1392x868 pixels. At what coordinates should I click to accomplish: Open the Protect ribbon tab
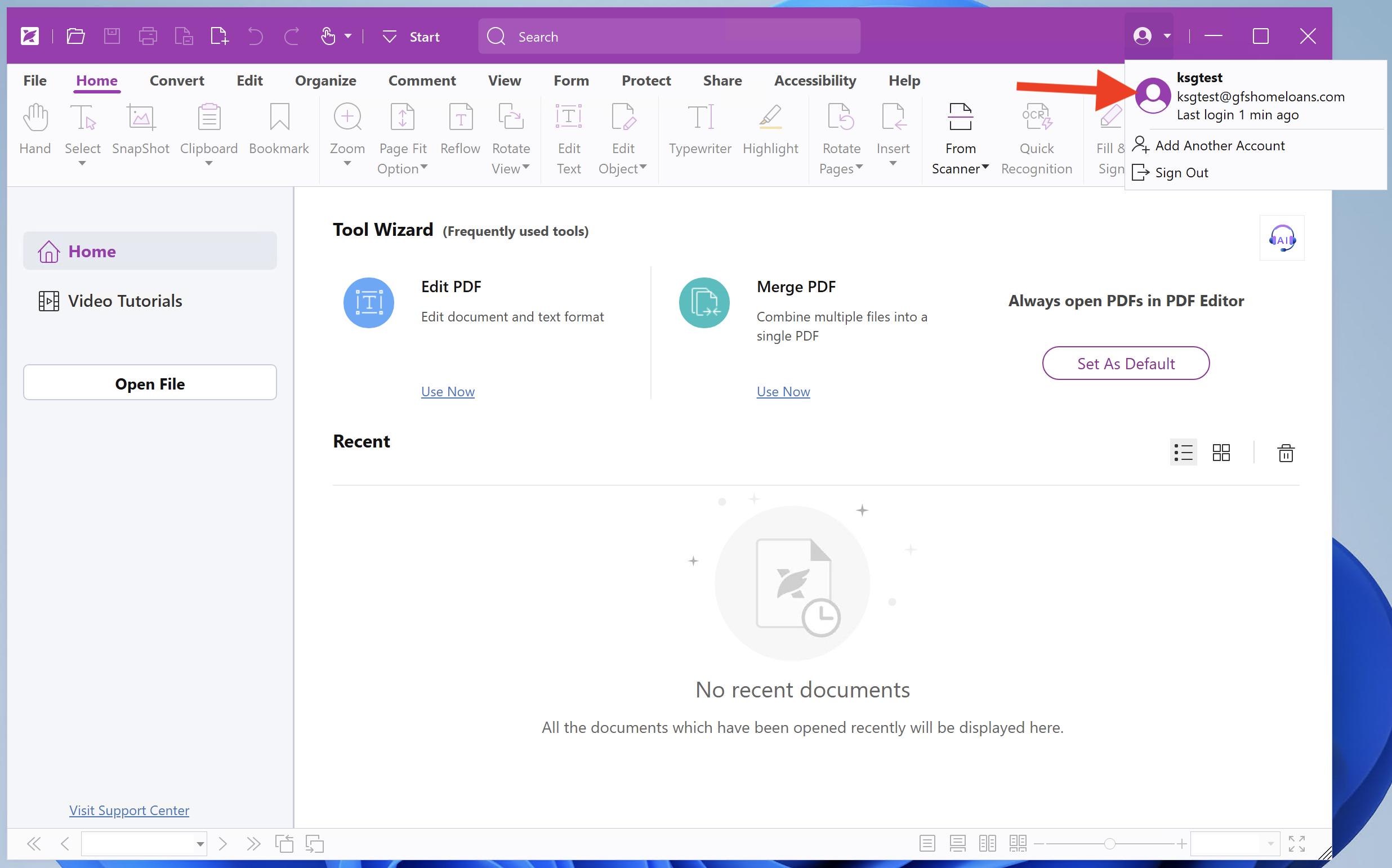[646, 80]
